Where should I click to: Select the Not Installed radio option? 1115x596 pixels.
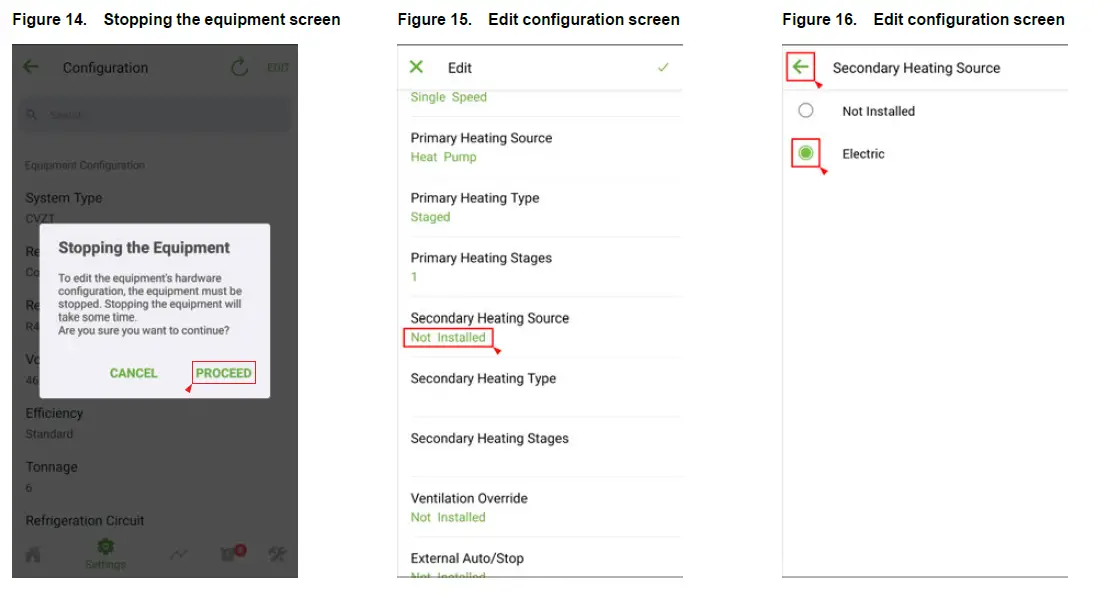tap(806, 111)
